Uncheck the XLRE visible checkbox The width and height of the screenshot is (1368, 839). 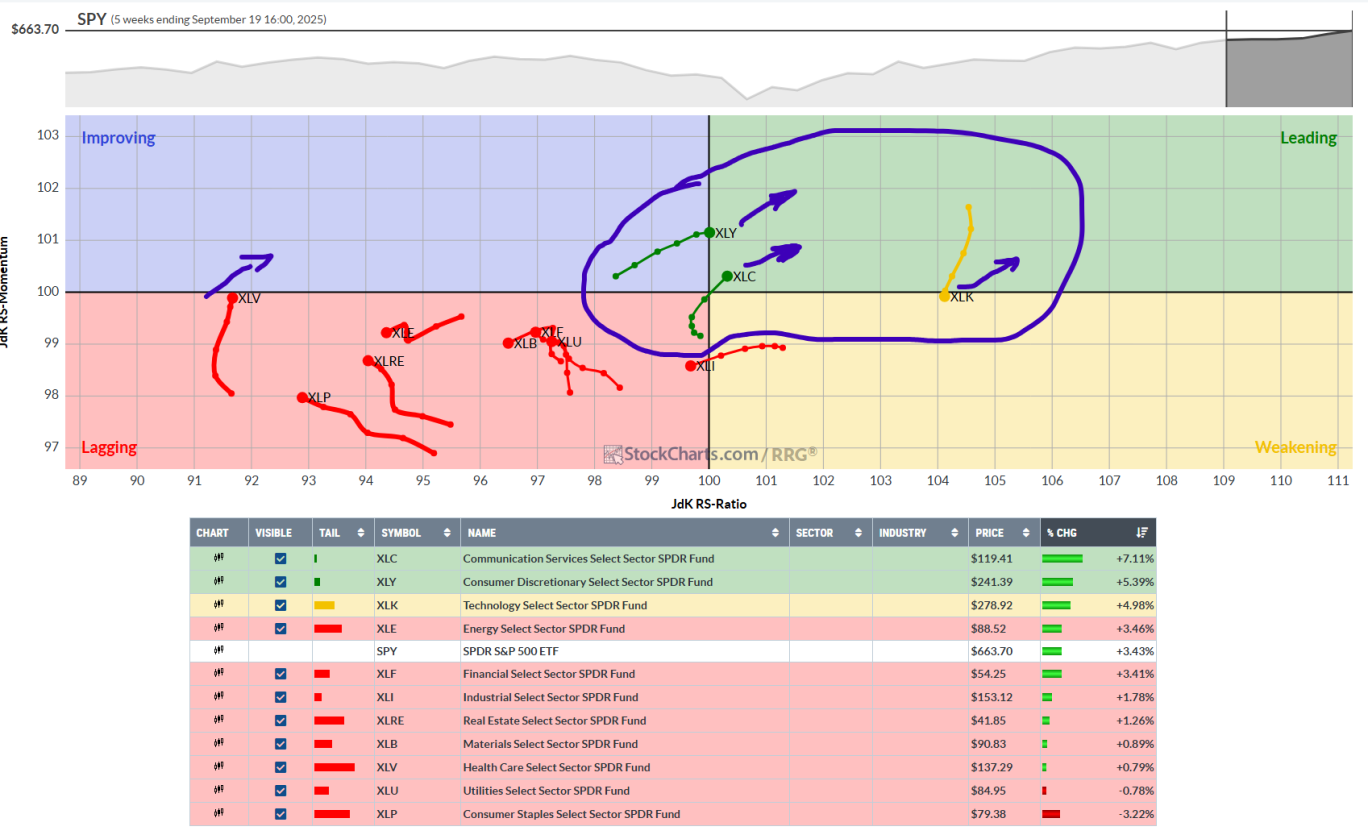280,720
